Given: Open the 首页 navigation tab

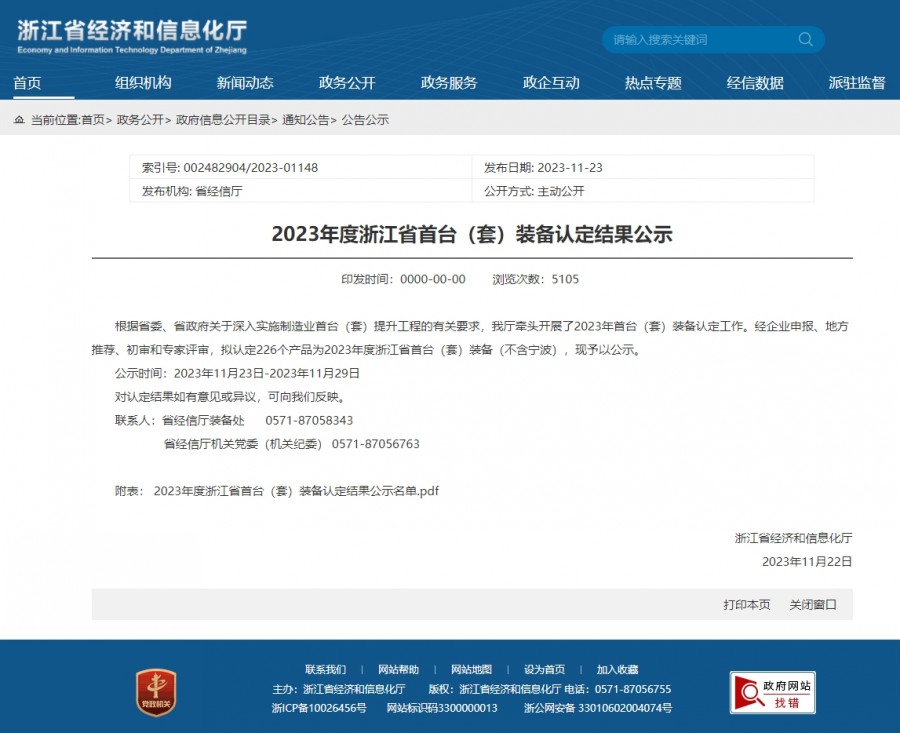Looking at the screenshot, I should click(x=27, y=83).
